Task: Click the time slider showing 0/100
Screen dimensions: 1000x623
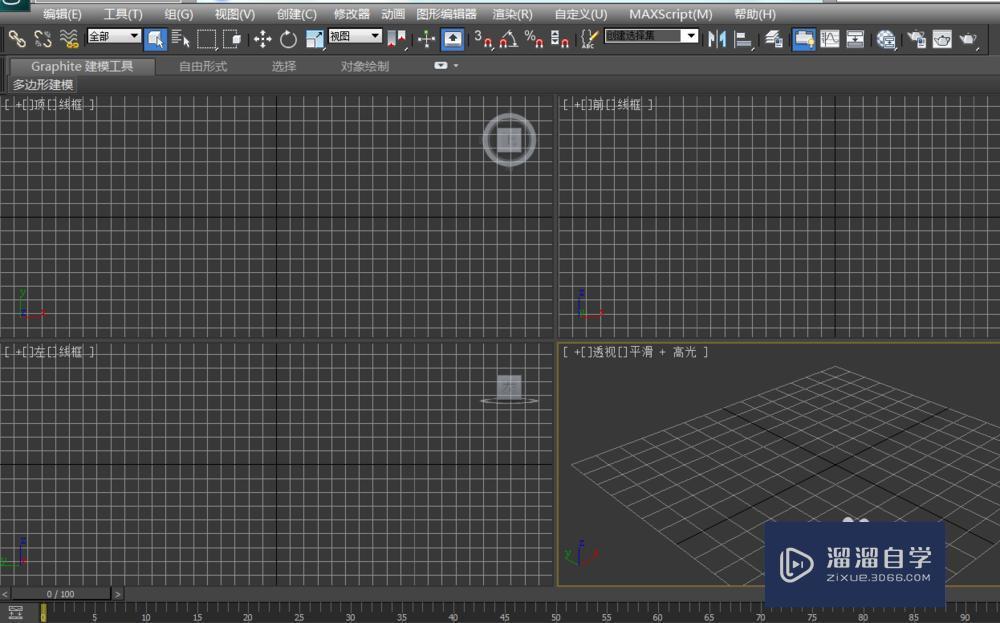Action: (60, 594)
